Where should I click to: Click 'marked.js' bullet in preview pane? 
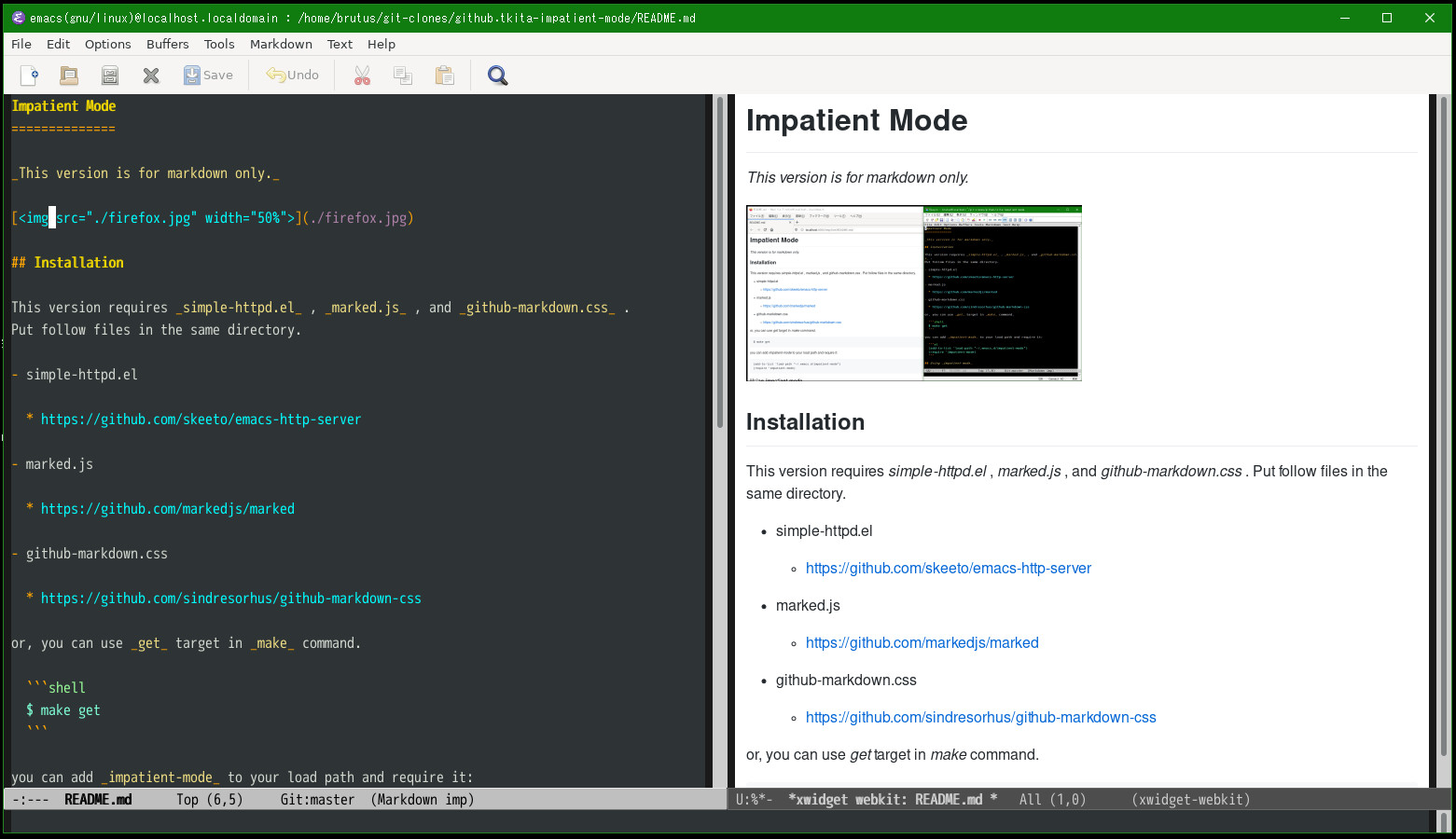[x=808, y=605]
